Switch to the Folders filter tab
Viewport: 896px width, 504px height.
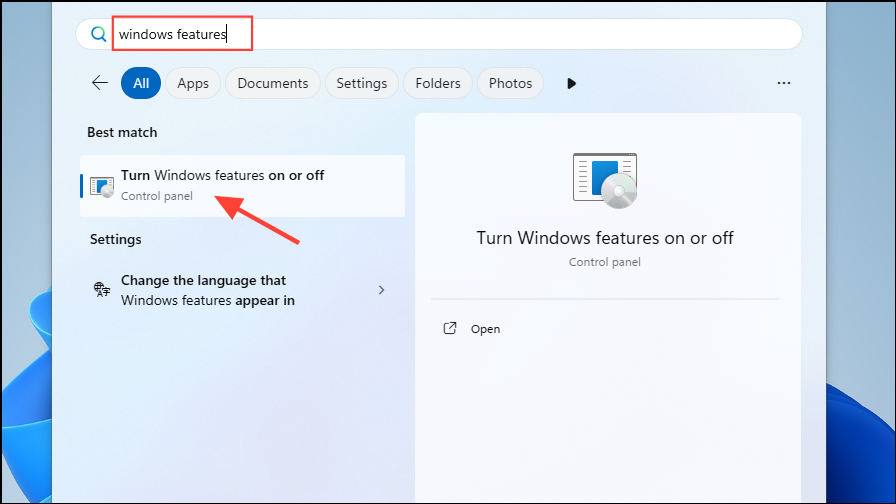coord(438,83)
